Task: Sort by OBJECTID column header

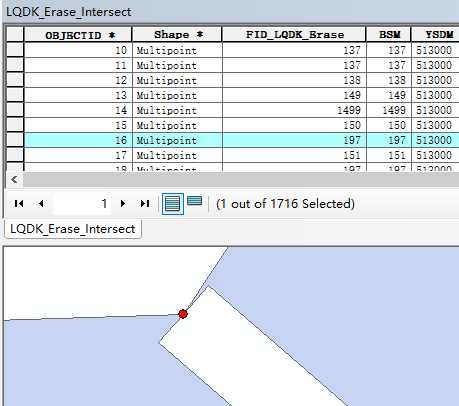Action: pos(78,34)
